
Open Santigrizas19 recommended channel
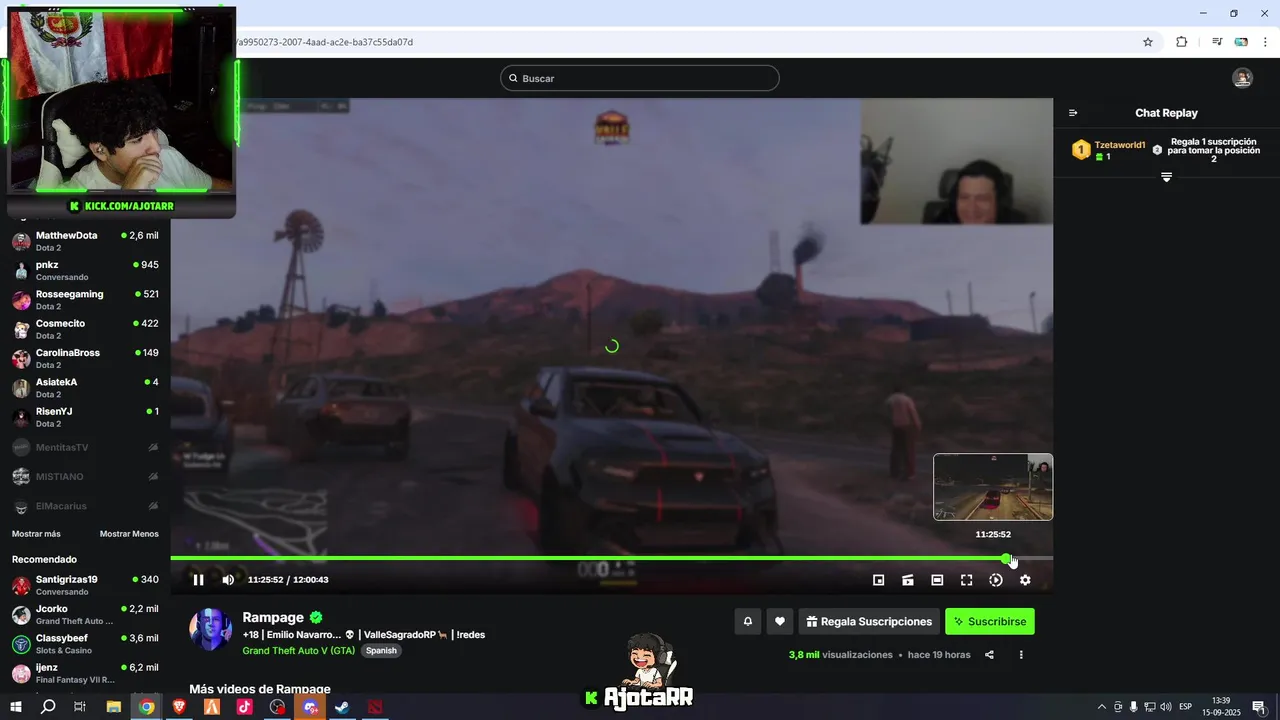coord(85,585)
